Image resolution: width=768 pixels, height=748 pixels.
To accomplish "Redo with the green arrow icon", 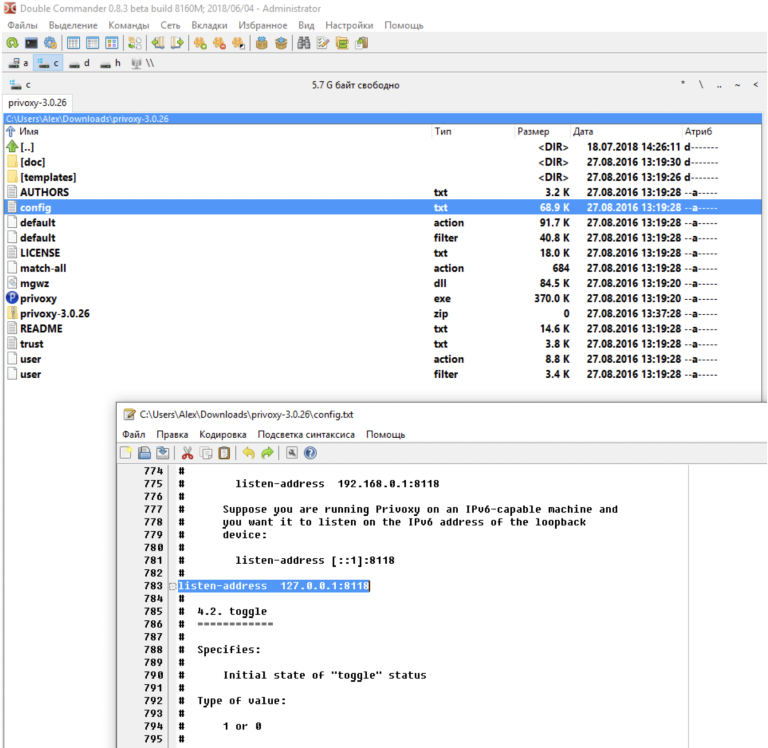I will point(267,453).
